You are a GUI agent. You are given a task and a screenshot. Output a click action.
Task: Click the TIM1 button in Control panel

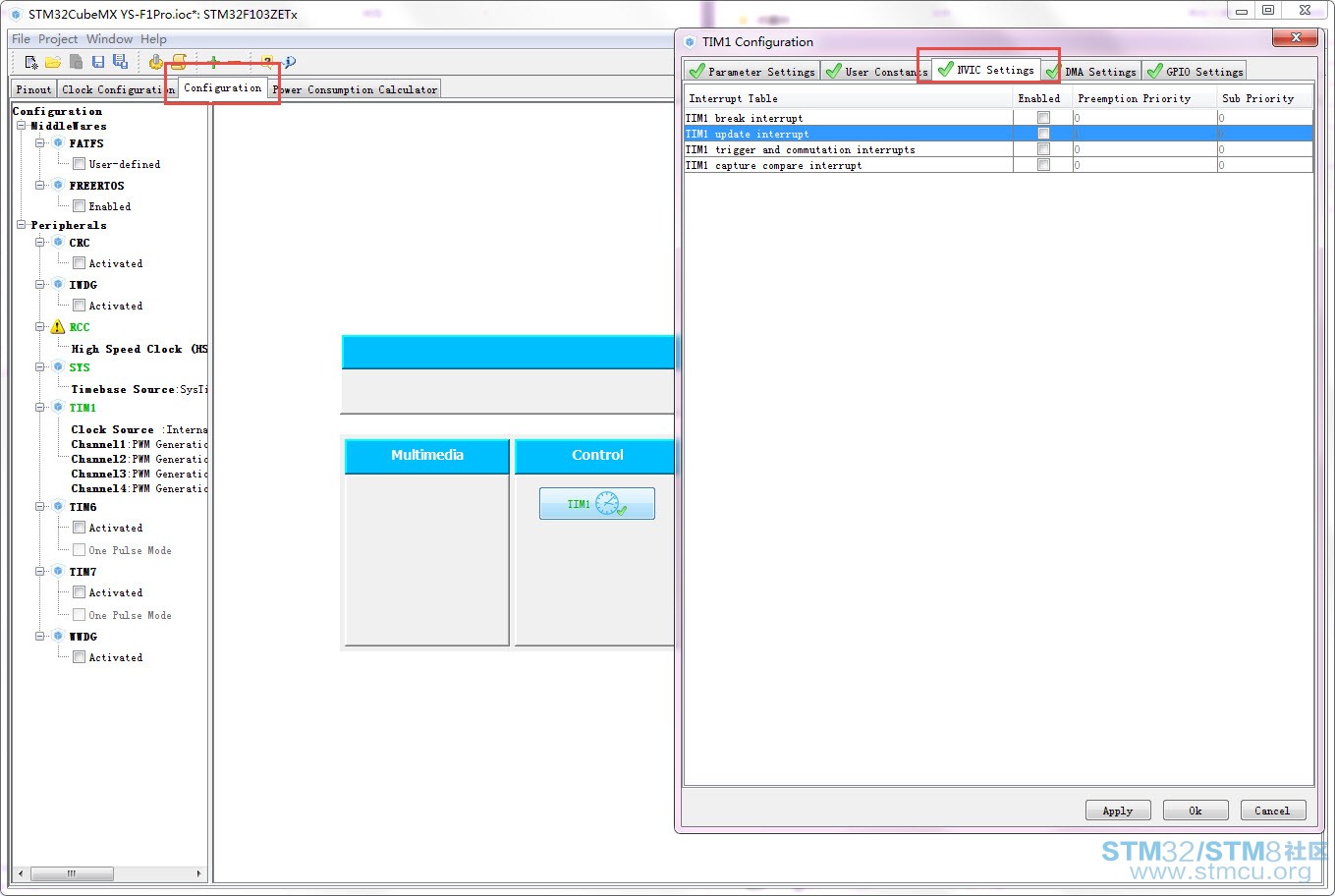[596, 504]
